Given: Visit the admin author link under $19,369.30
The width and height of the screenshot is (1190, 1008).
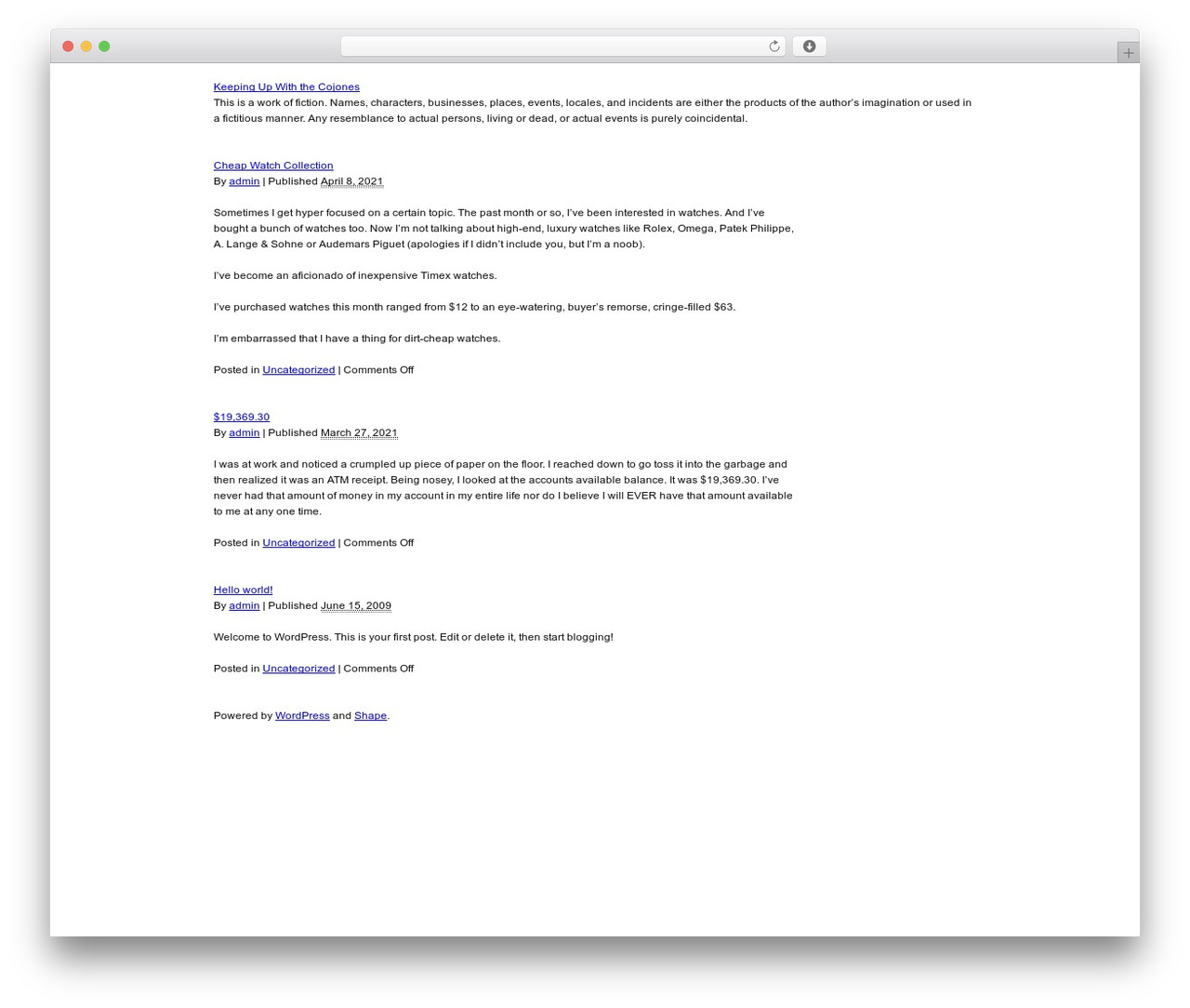Looking at the screenshot, I should 245,432.
